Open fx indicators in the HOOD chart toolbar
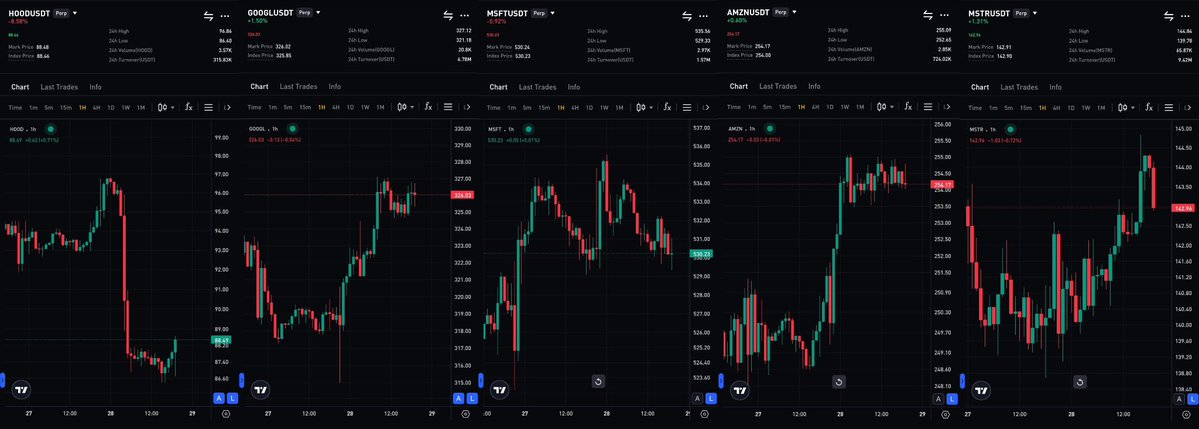The width and height of the screenshot is (1199, 429). pos(188,107)
